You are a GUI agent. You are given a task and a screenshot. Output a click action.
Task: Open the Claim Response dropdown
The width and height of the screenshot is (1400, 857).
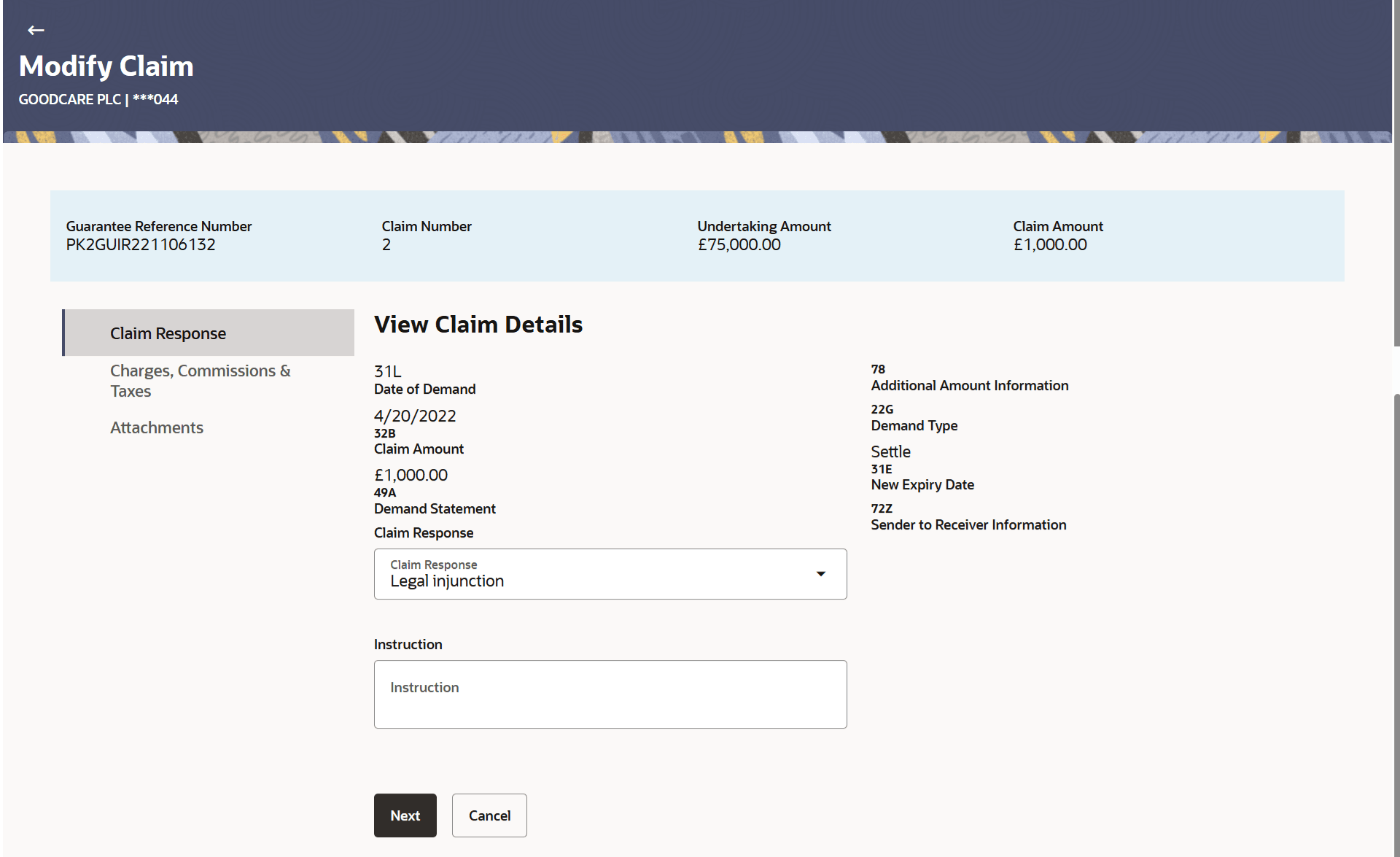coord(610,574)
